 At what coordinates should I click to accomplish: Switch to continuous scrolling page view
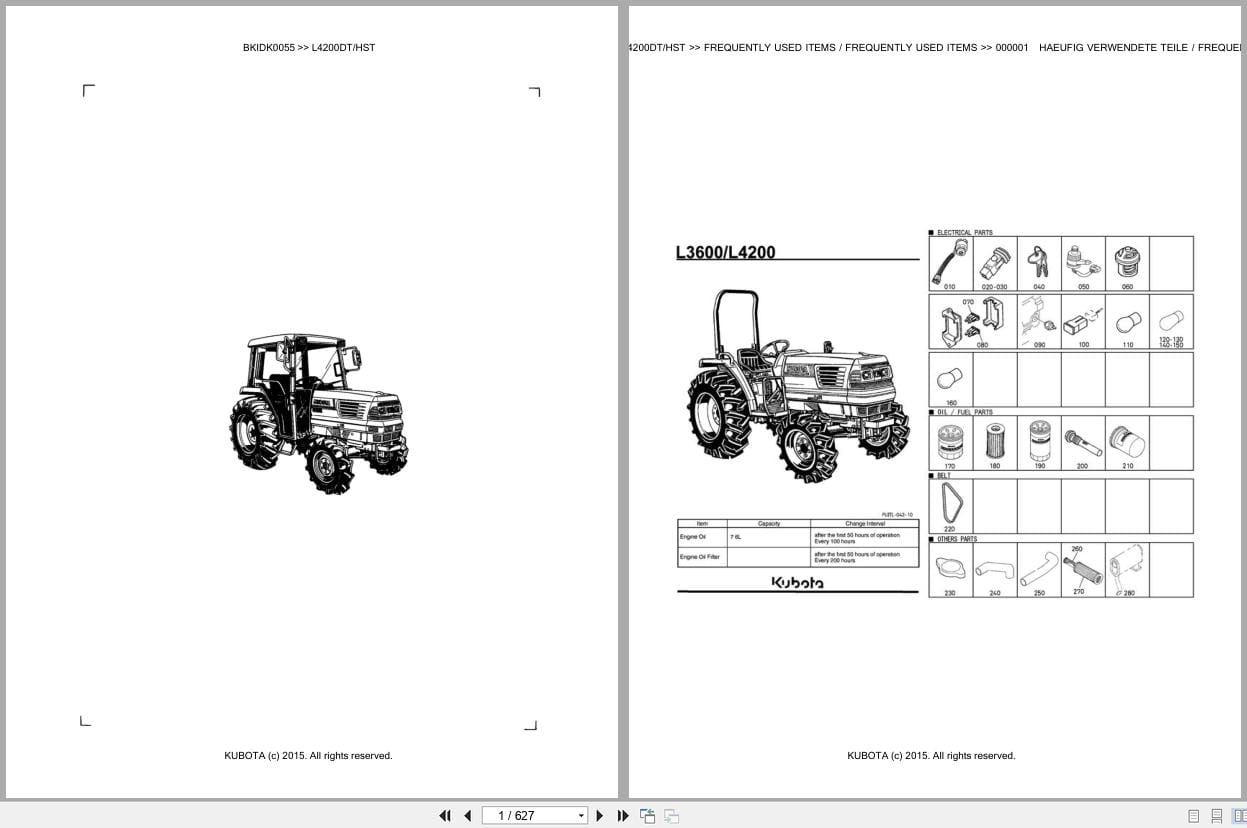[1216, 816]
